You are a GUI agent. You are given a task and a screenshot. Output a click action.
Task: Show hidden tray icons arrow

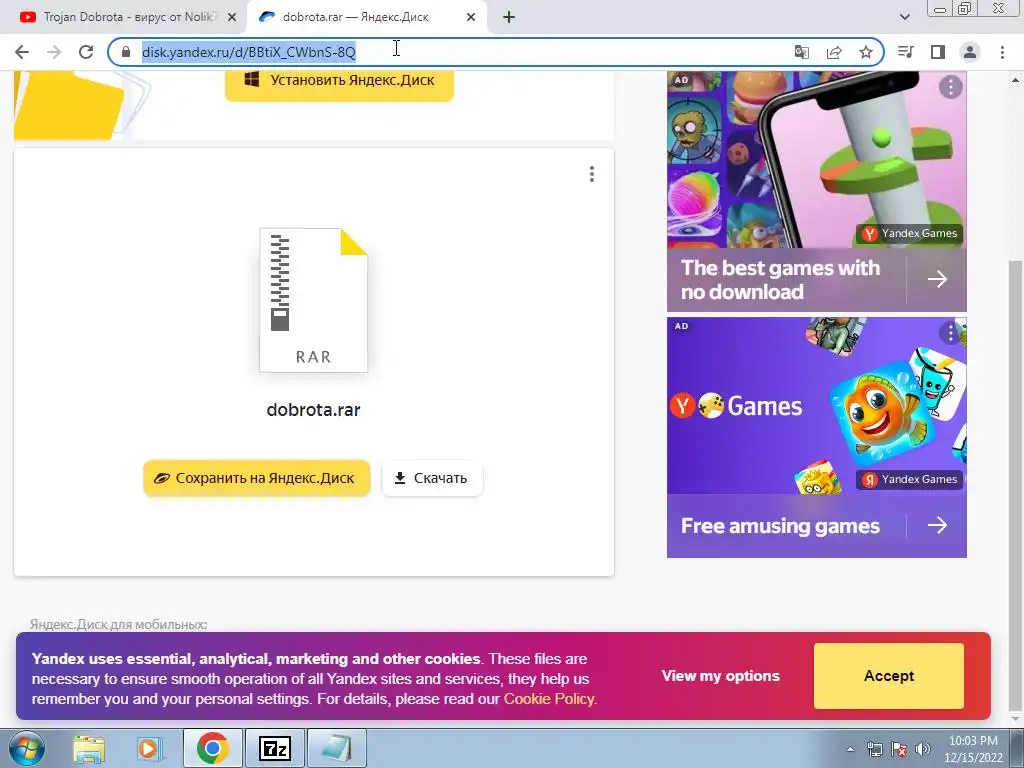[x=850, y=749]
